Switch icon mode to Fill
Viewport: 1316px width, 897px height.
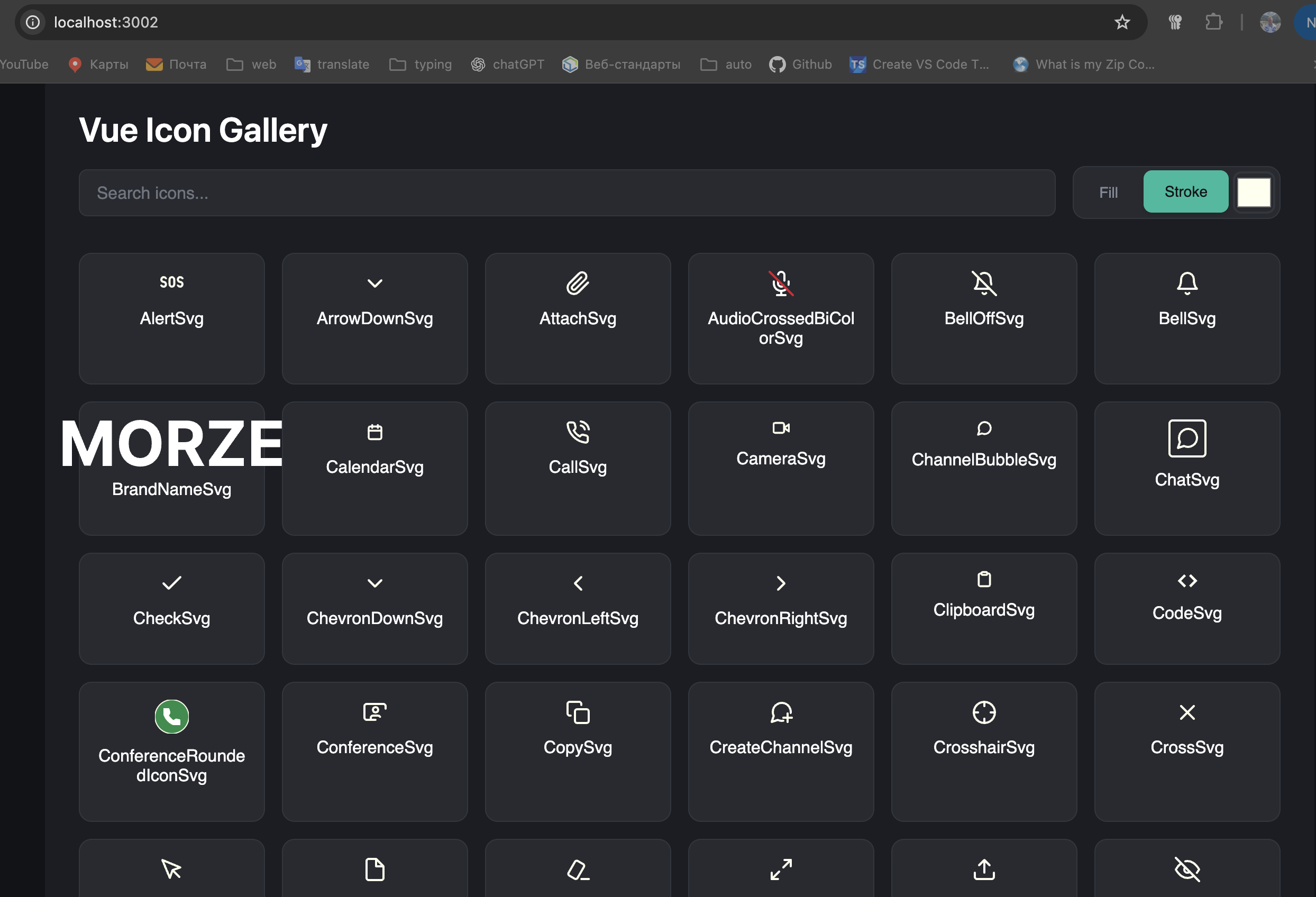click(x=1108, y=192)
